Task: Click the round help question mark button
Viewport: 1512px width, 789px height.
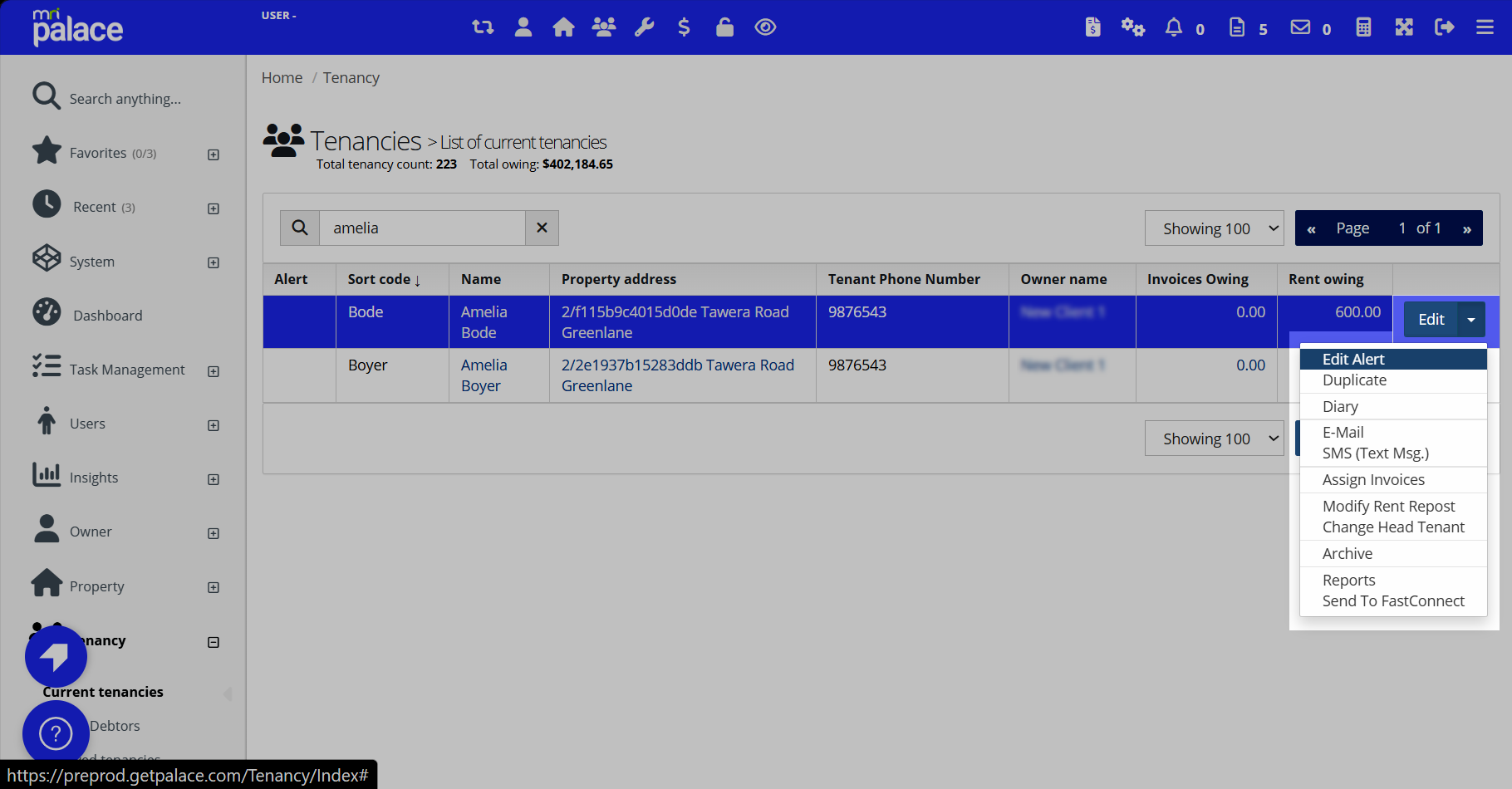Action: (56, 733)
